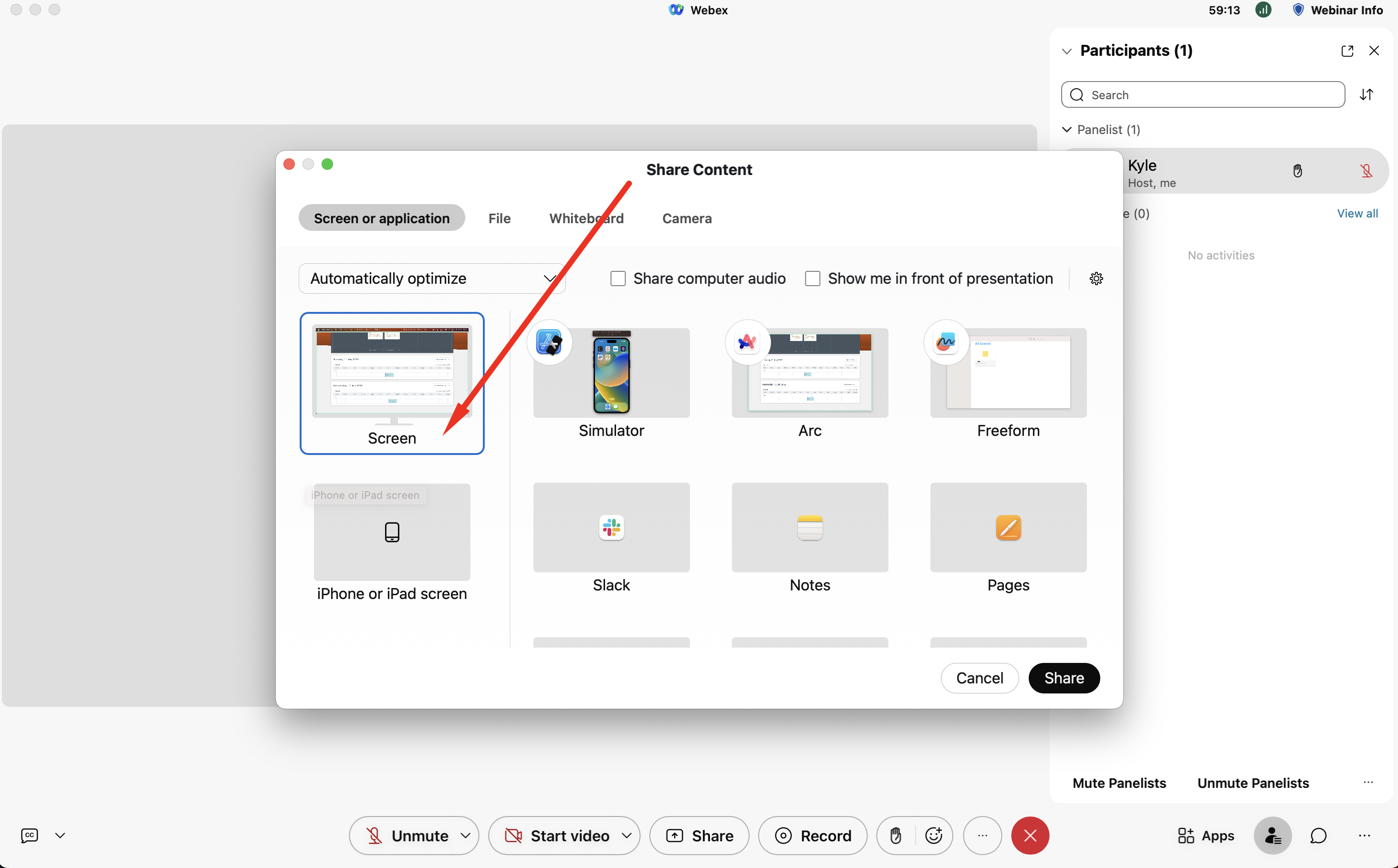Click the sort participants icon
Screen dimensions: 1398x868
[x=1367, y=95]
